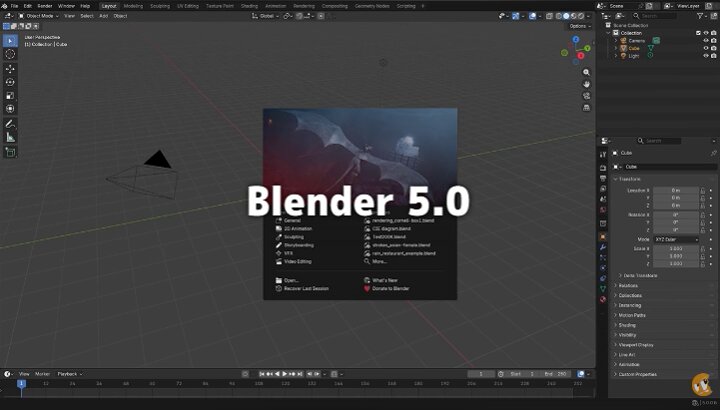Select the Scale tool
This screenshot has height=410, width=720.
coord(10,95)
